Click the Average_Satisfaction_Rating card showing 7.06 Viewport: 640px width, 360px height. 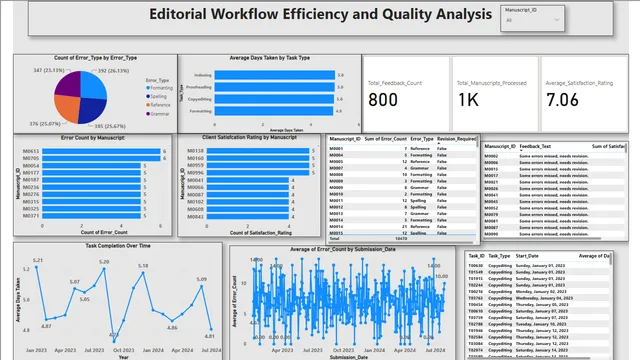[584, 94]
